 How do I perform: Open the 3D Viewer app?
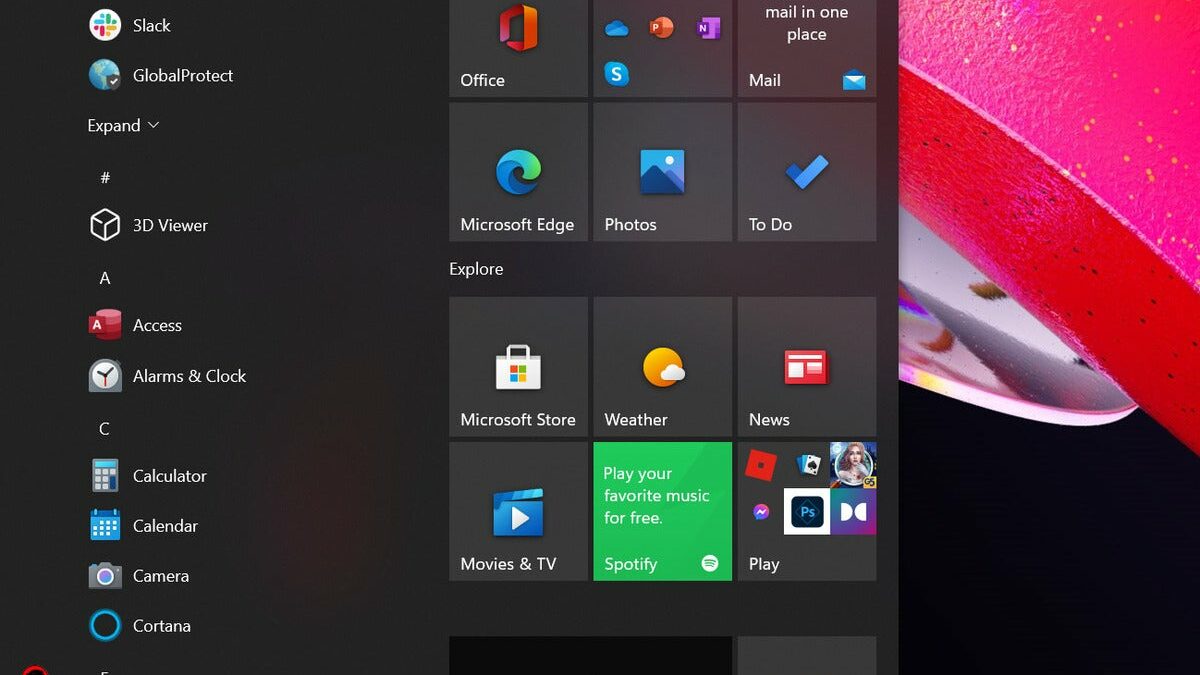169,226
